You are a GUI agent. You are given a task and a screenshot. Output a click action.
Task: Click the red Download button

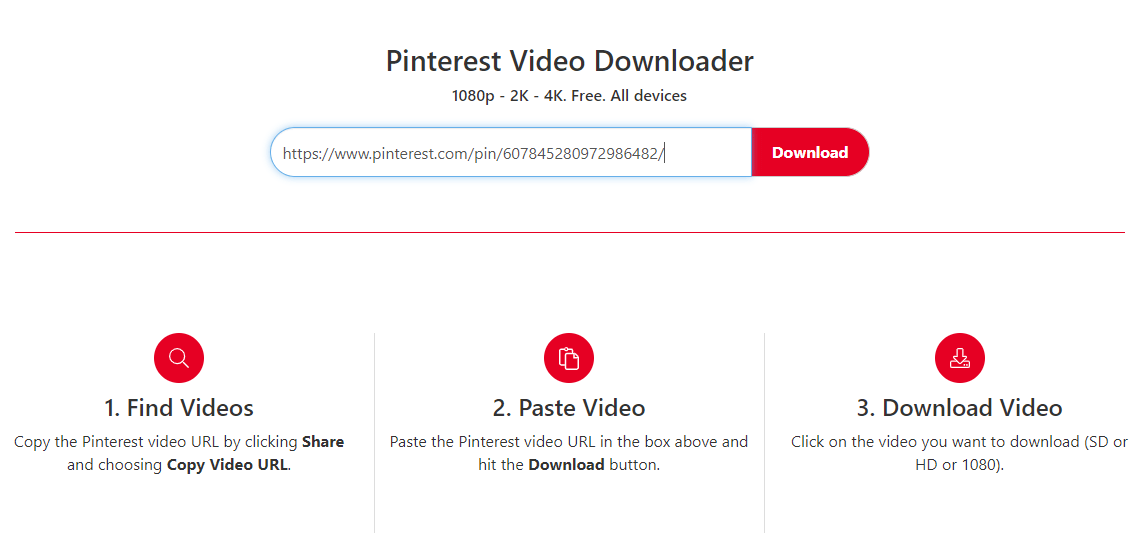(x=810, y=152)
